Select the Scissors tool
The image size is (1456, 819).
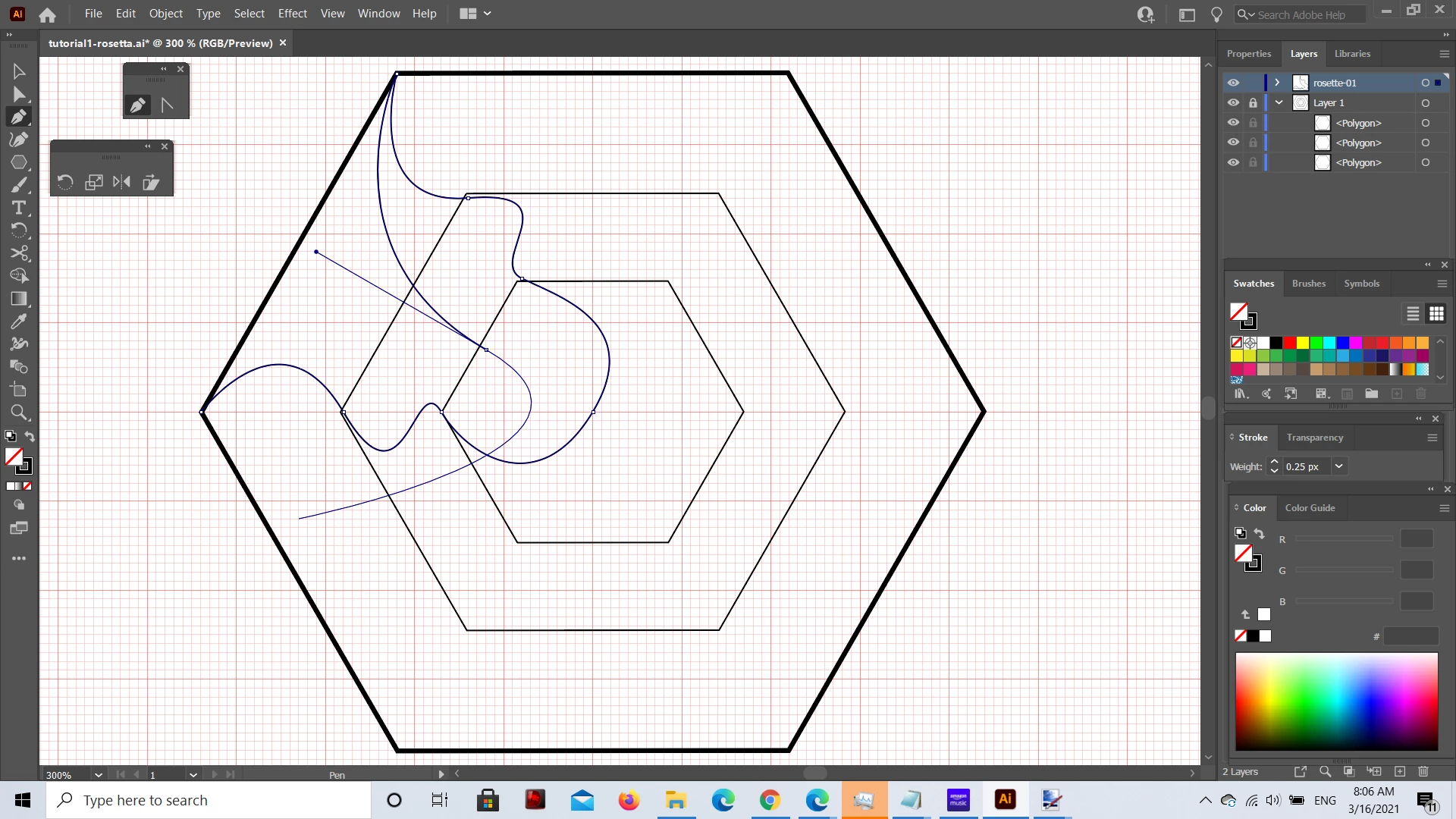coord(19,253)
